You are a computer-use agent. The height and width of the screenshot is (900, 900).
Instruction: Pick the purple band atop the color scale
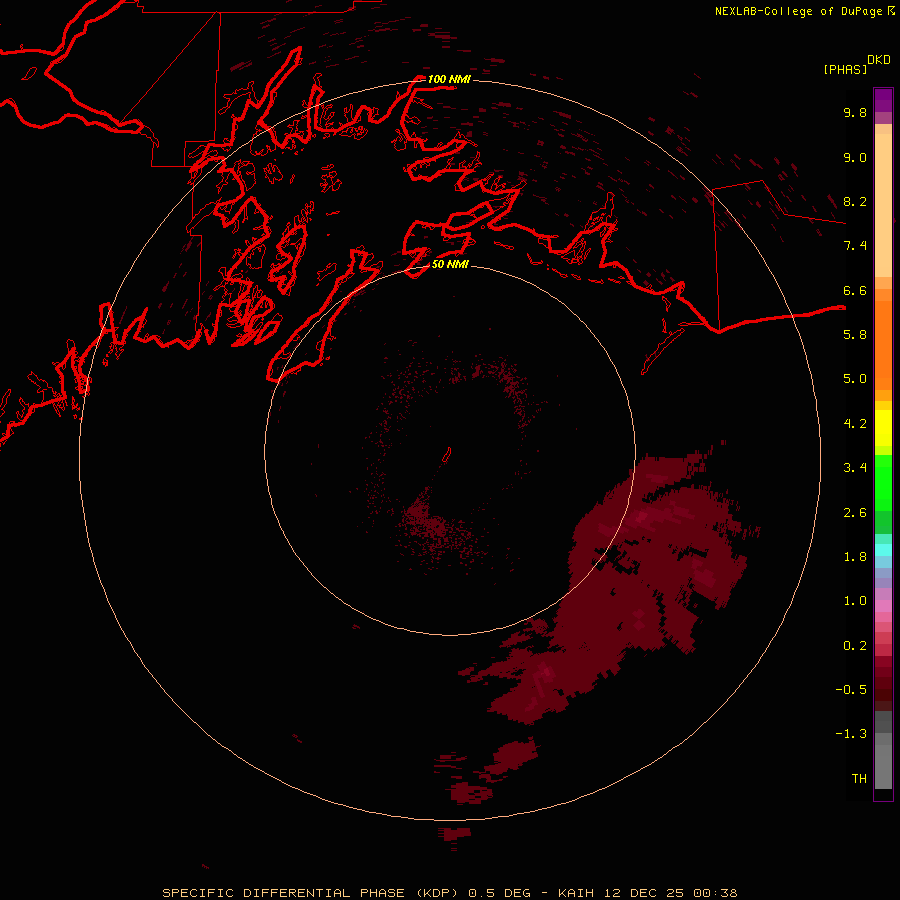tap(883, 100)
